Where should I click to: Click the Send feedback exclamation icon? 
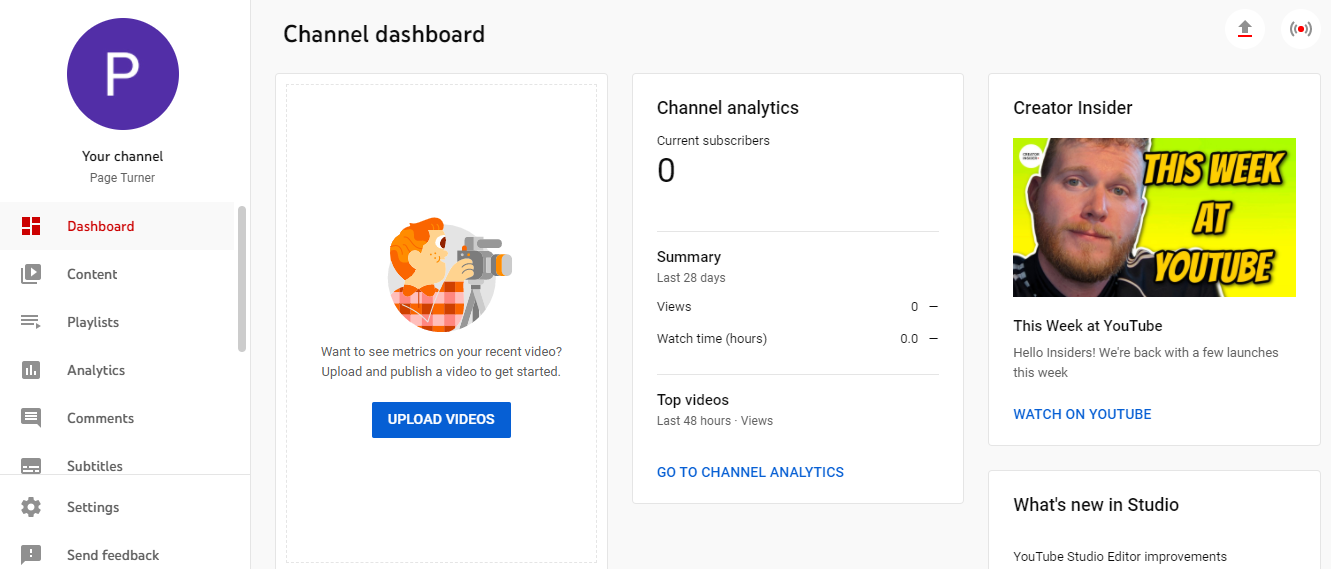pyautogui.click(x=31, y=555)
